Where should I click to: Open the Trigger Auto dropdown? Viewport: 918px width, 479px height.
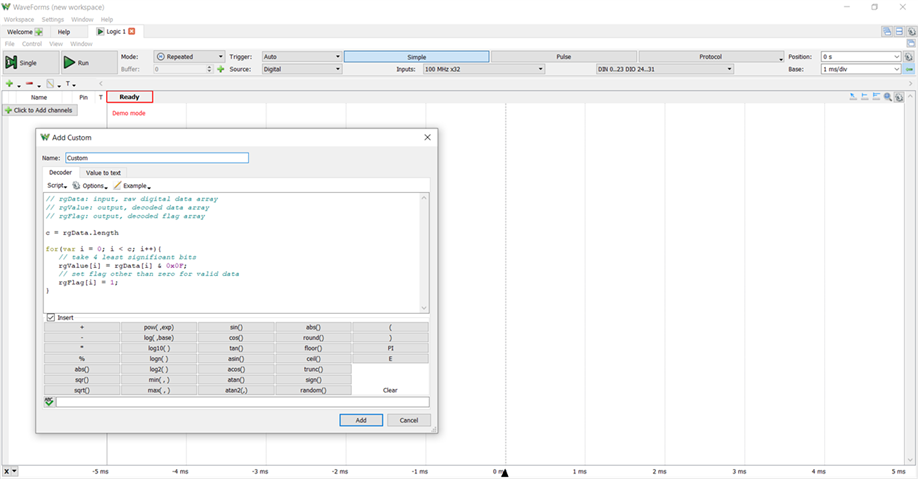pos(302,57)
